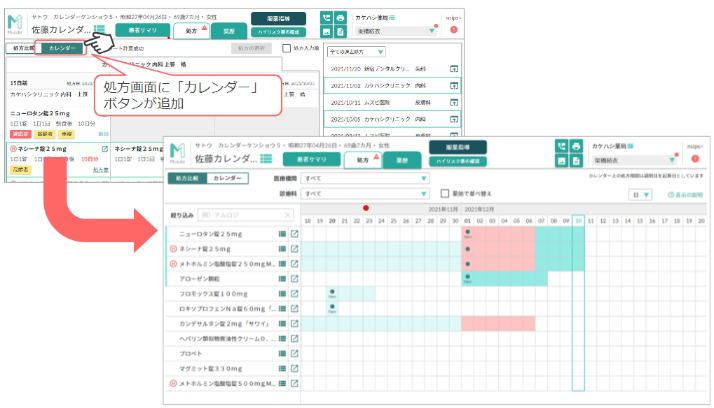Screen dimensions: 714x408
Task: Expand the 医療機関 dropdown
Action: coord(365,178)
